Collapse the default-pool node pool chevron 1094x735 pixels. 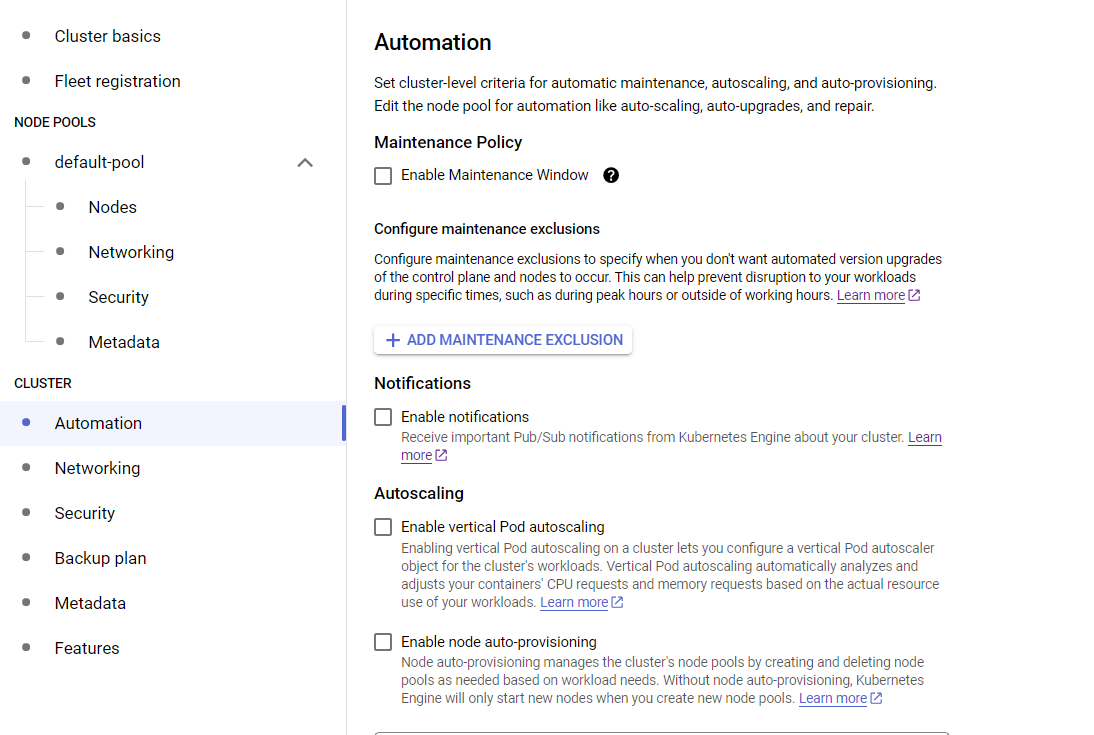point(305,163)
